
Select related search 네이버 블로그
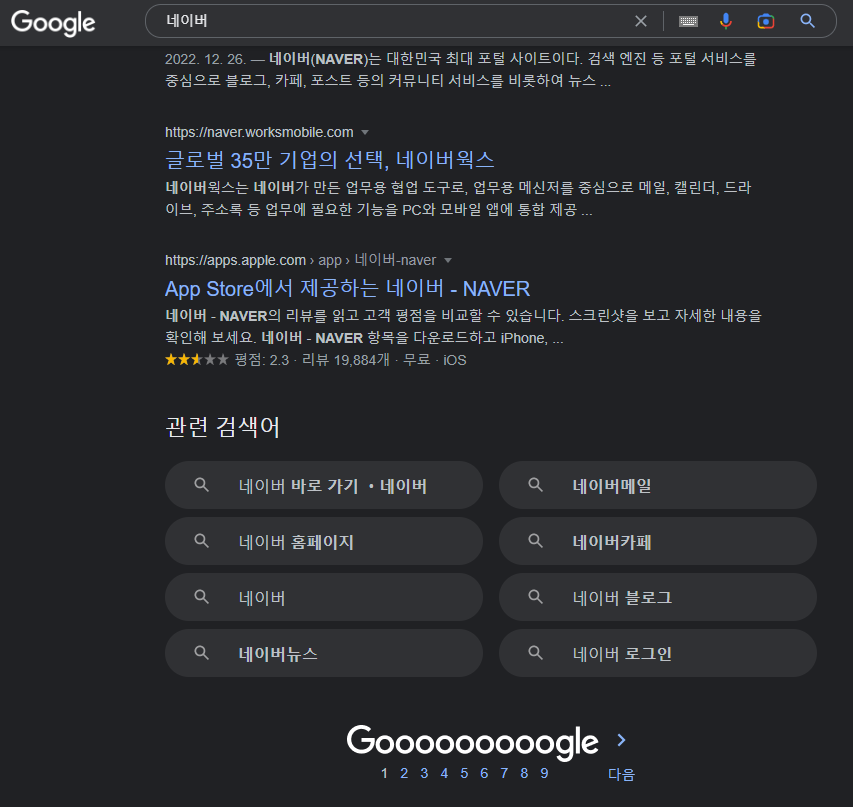tap(658, 597)
